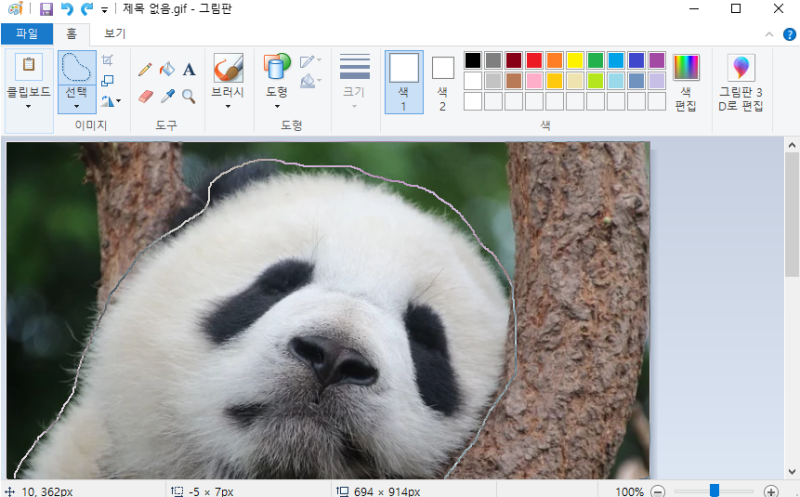The image size is (800, 497).
Task: Click the Paint app icon in title bar
Action: coord(15,9)
